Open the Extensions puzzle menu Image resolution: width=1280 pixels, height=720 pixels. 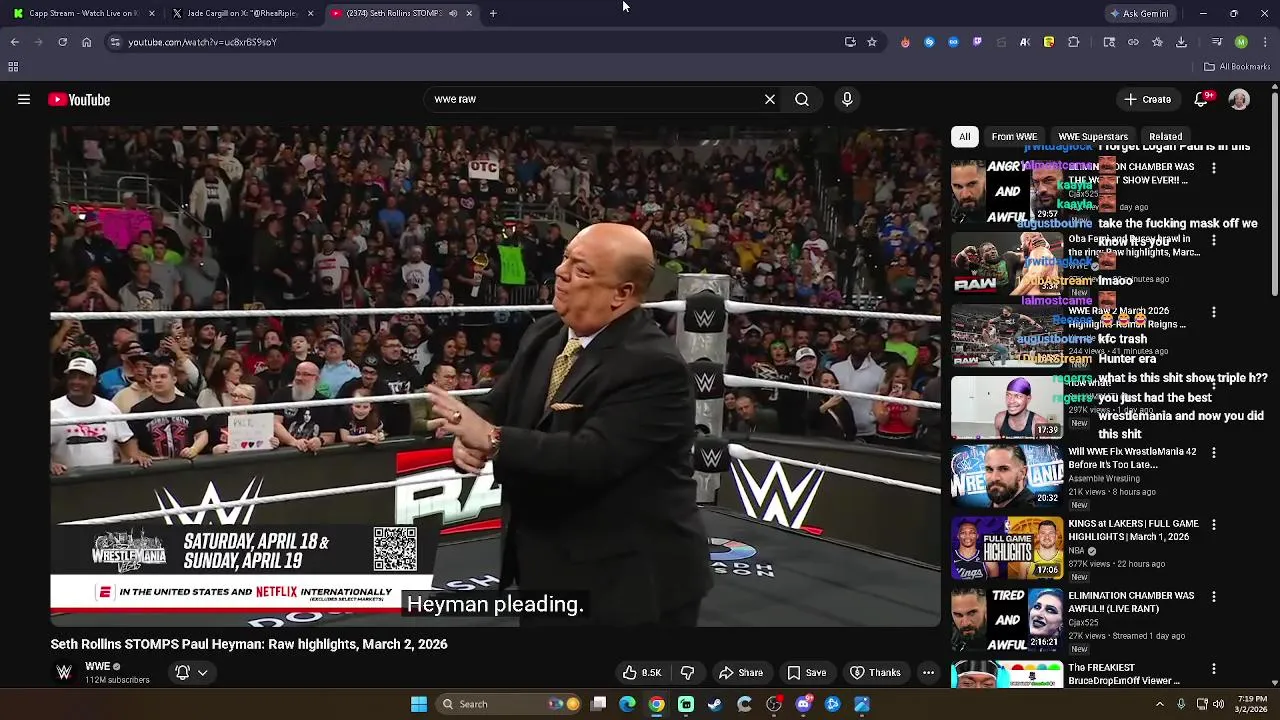click(x=1073, y=42)
